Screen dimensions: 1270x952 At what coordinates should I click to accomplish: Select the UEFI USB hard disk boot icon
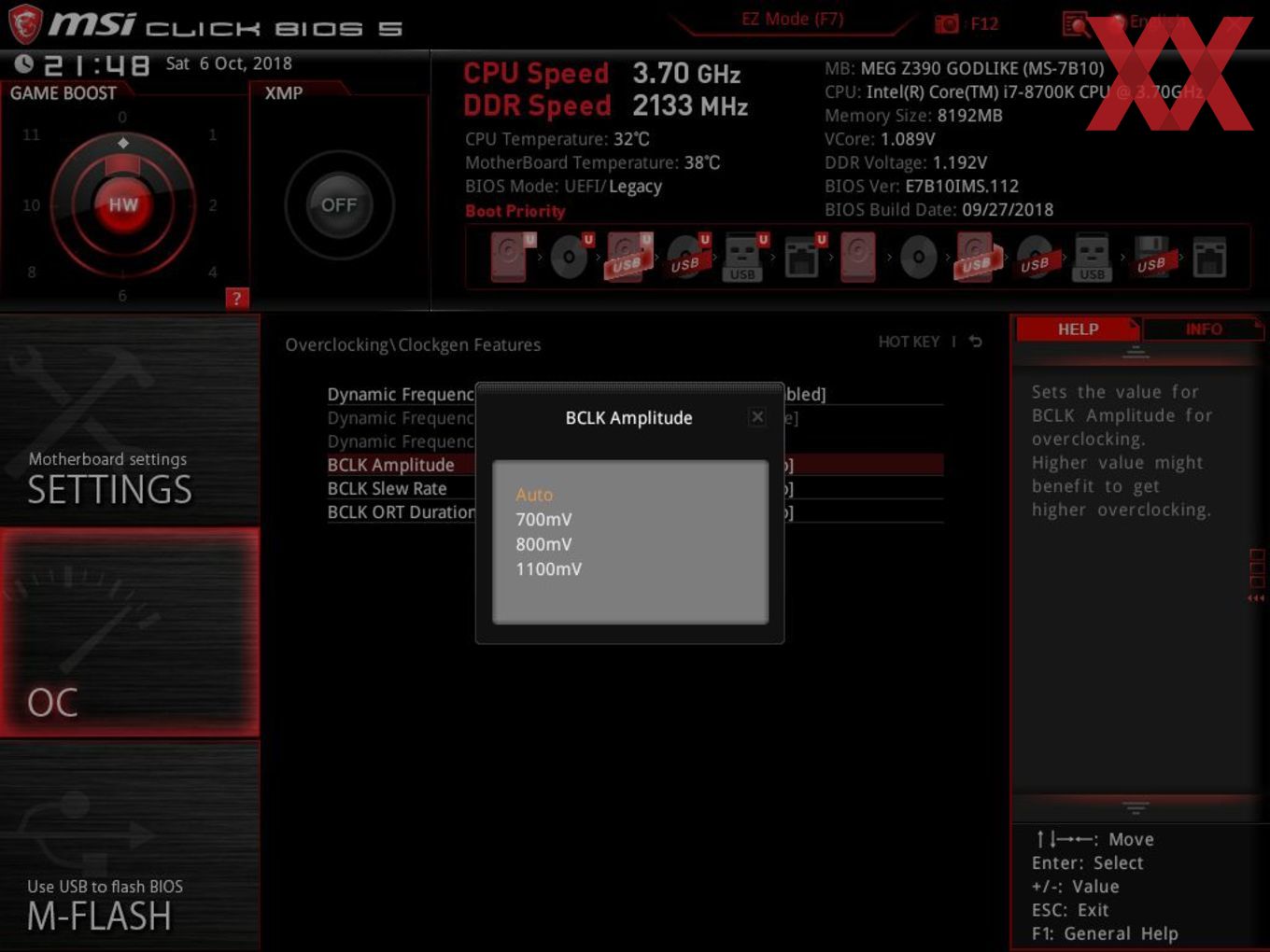pos(628,257)
